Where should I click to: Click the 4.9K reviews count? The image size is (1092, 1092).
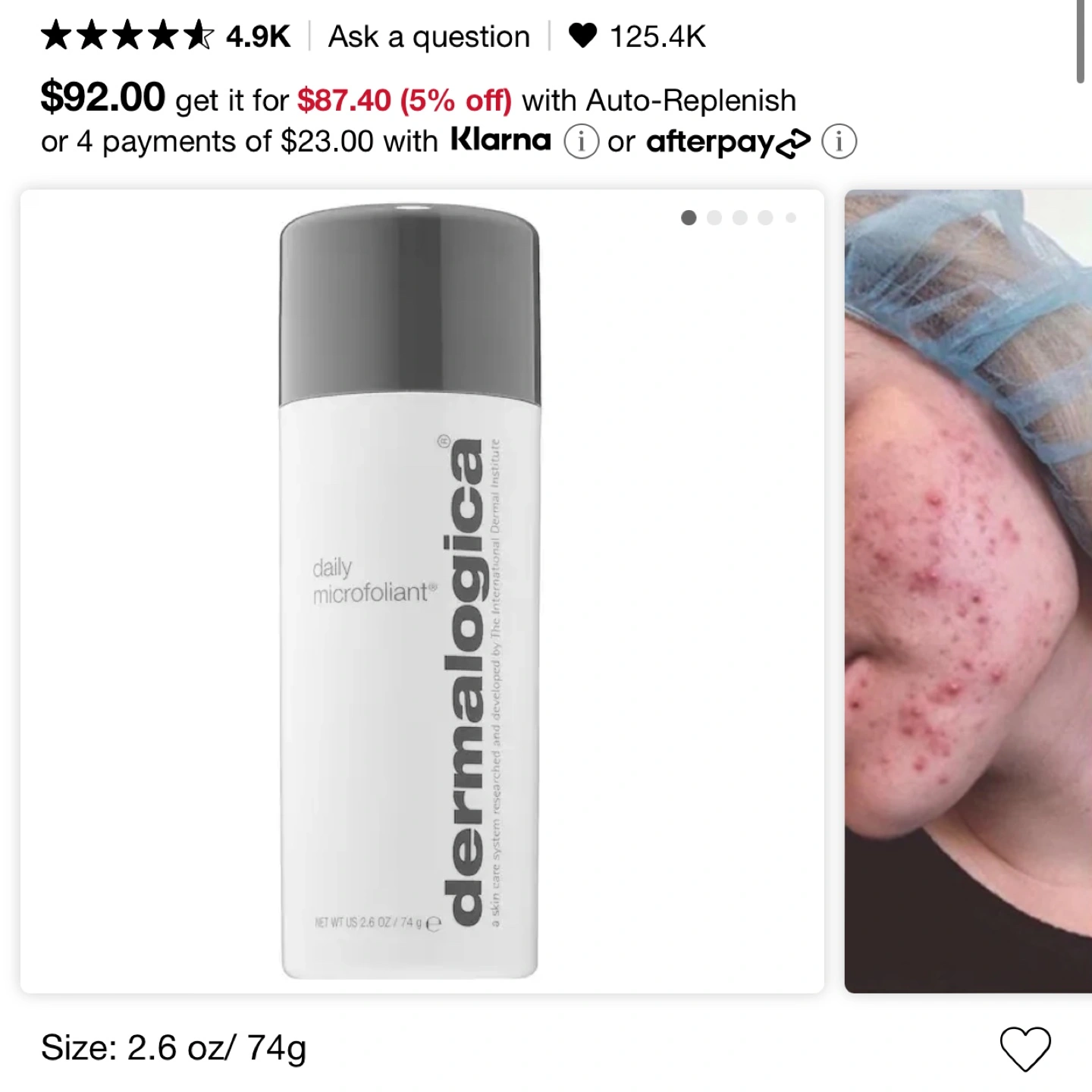(x=258, y=36)
